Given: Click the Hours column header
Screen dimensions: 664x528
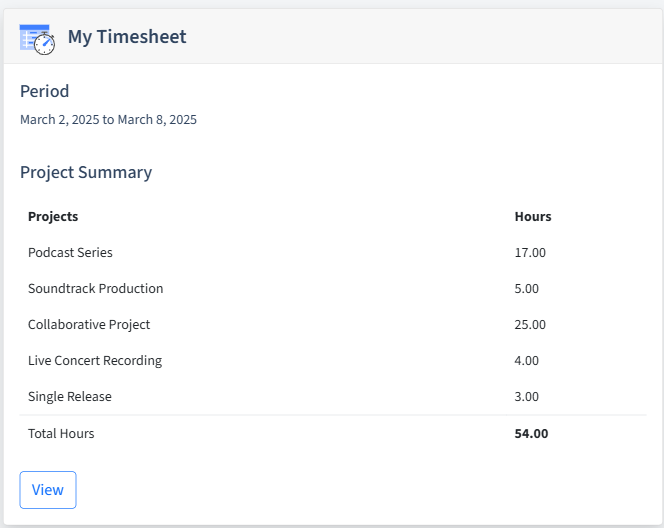Looking at the screenshot, I should [533, 216].
